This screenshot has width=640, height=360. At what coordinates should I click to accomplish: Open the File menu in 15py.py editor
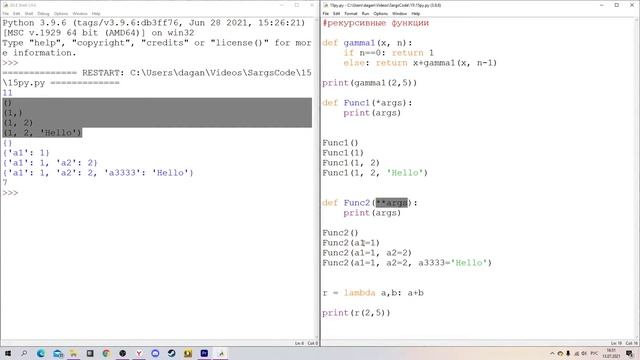(325, 13)
